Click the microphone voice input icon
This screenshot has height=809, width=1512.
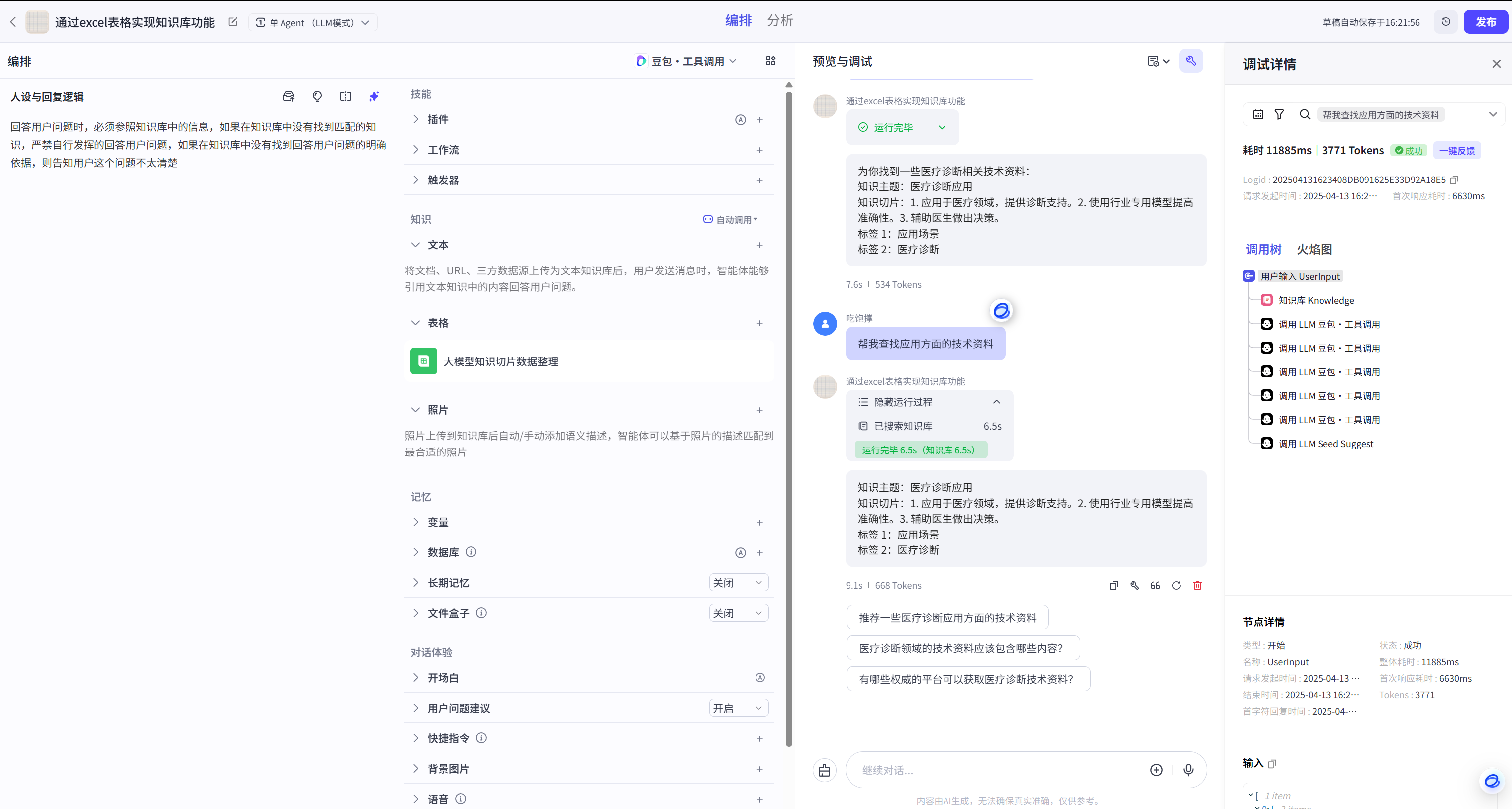coord(1188,770)
